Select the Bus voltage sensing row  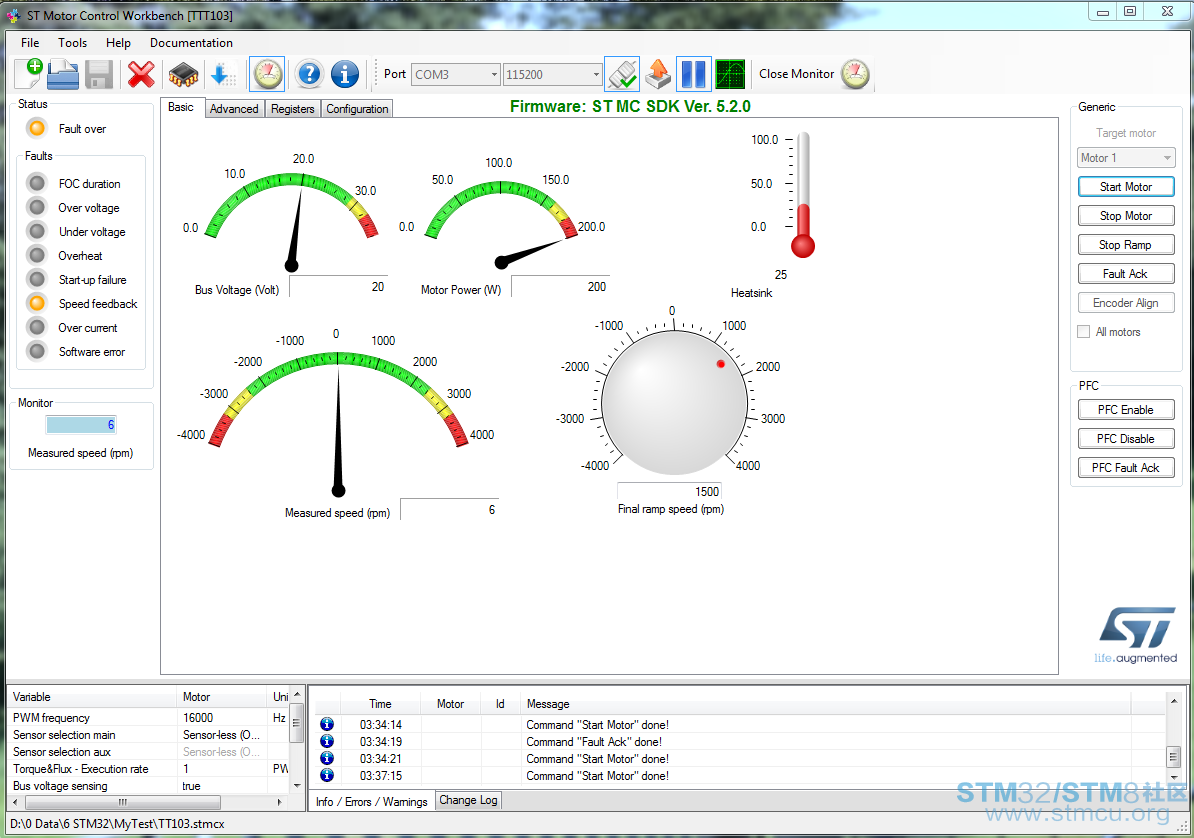click(149, 785)
